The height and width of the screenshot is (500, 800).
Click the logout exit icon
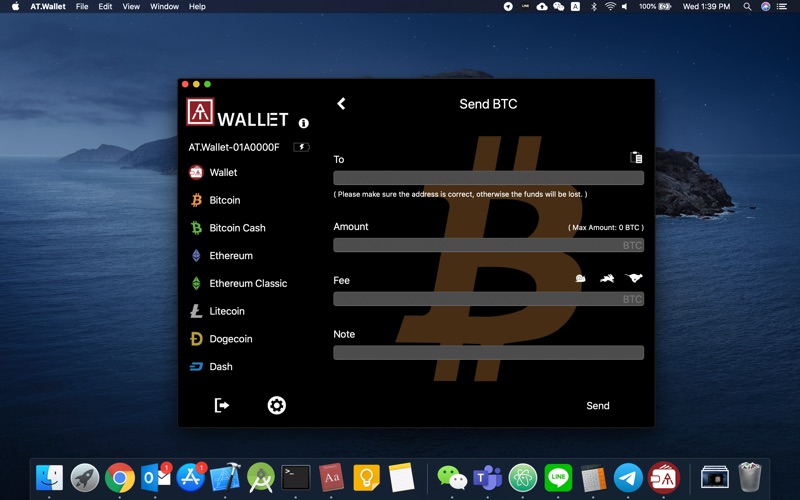coord(221,405)
